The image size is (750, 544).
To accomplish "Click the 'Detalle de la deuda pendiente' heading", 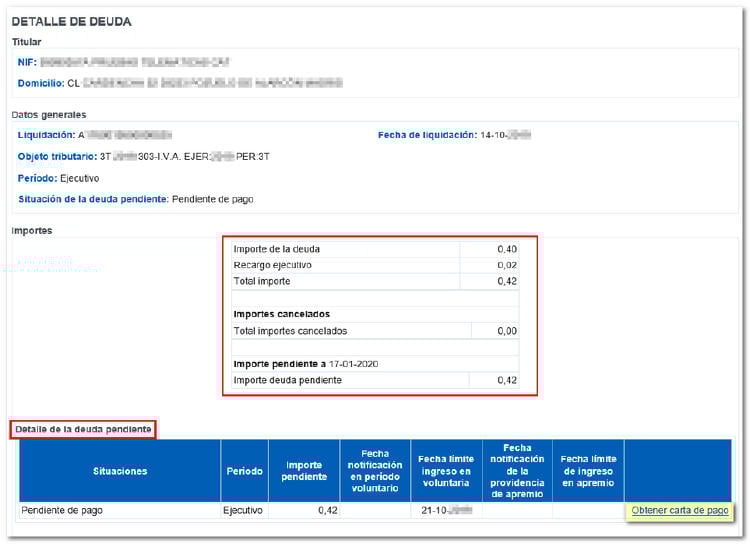I will 83,429.
